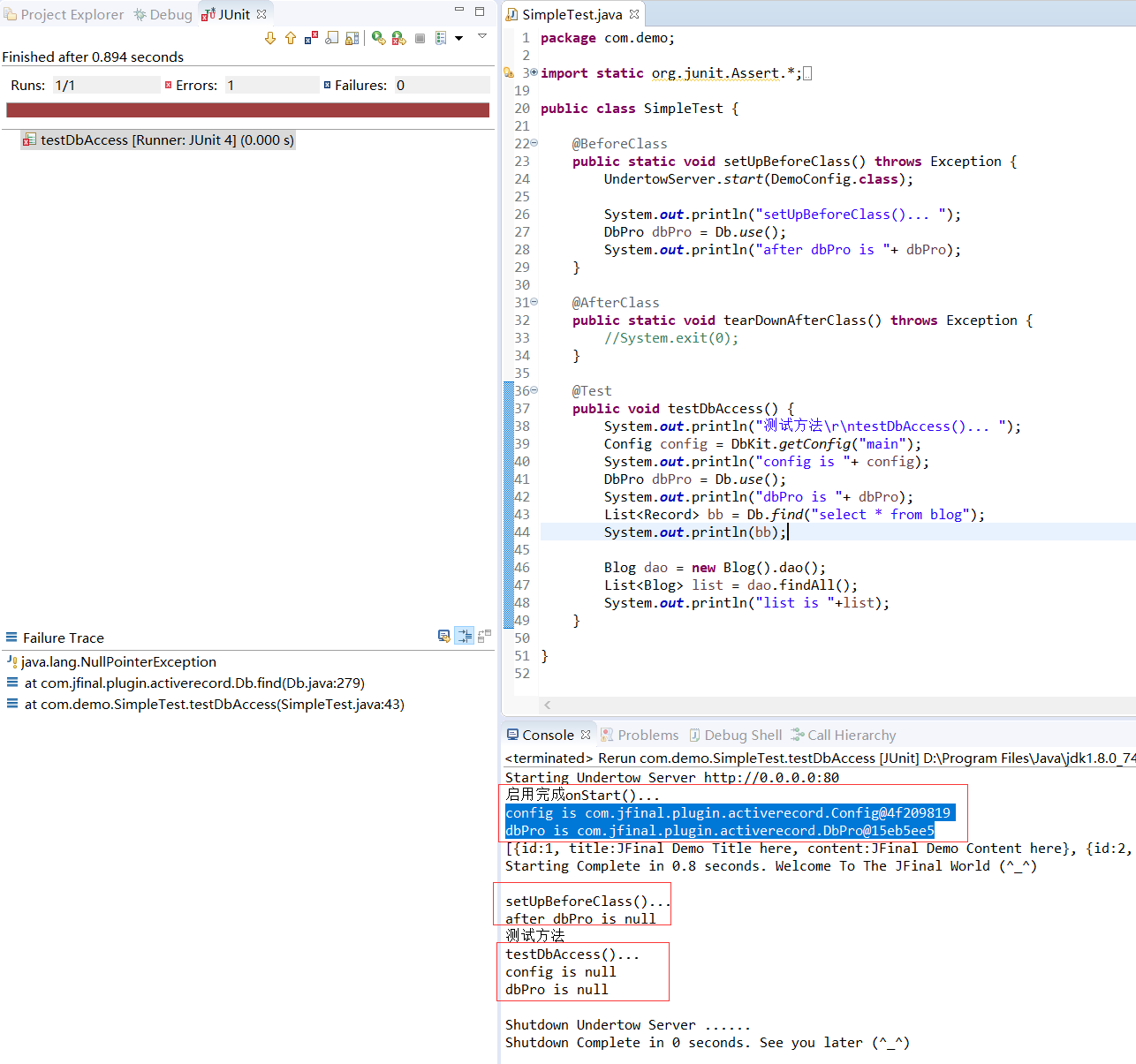
Task: Click the Rerun Test icon
Action: [378, 38]
